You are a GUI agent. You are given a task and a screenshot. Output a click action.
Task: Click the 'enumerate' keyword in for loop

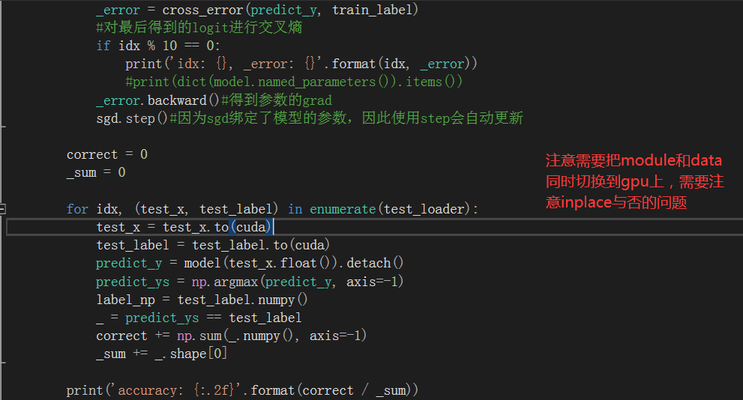(x=341, y=208)
